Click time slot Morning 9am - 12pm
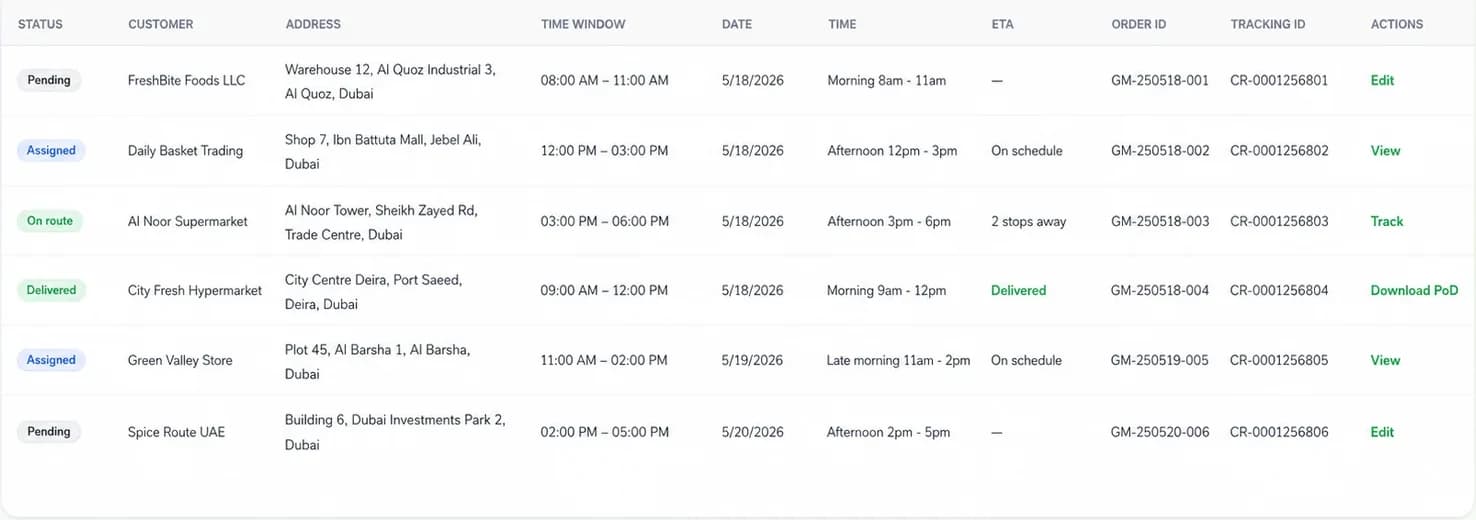Viewport: 1476px width, 520px height. tap(886, 291)
